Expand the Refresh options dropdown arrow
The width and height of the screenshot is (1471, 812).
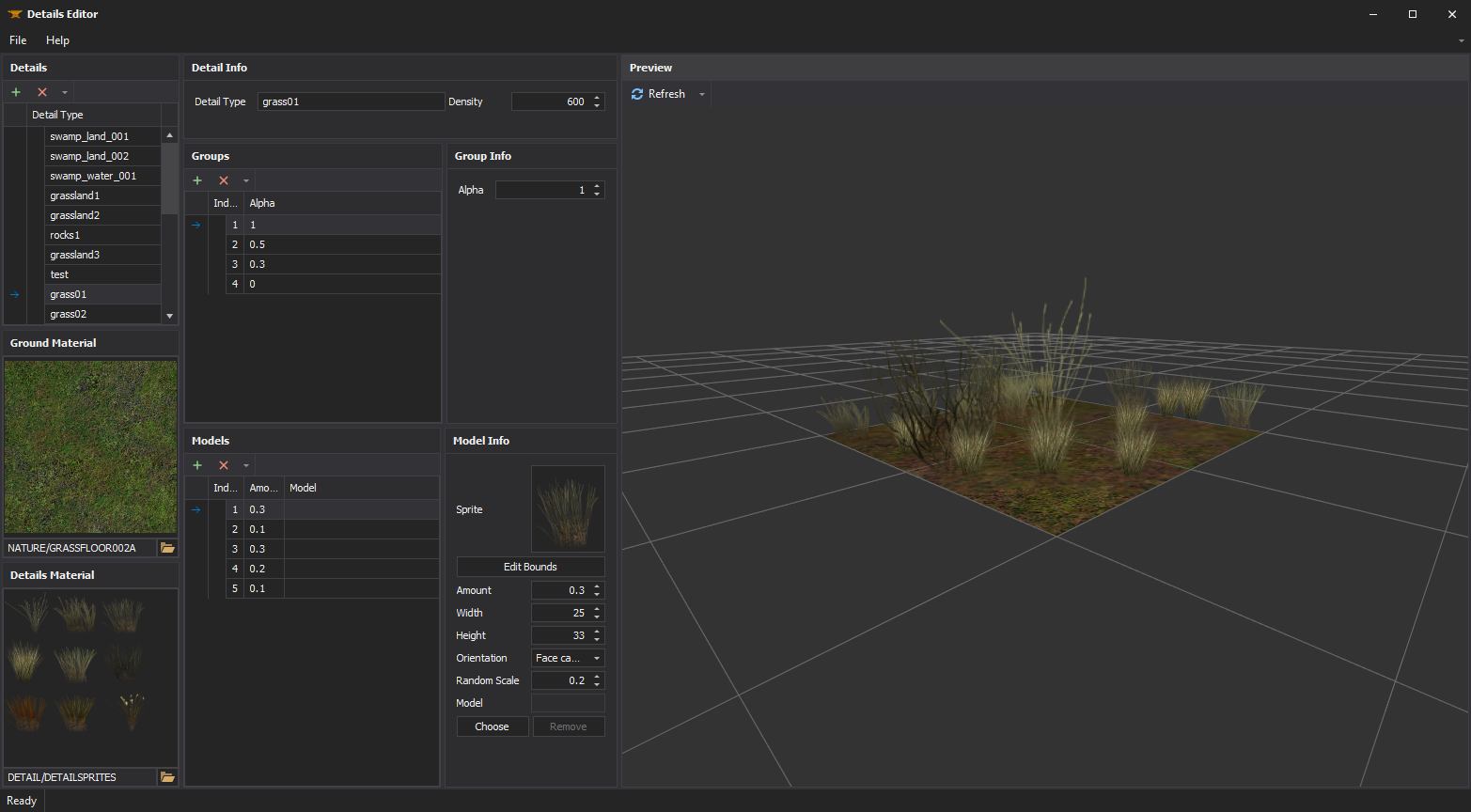[701, 94]
